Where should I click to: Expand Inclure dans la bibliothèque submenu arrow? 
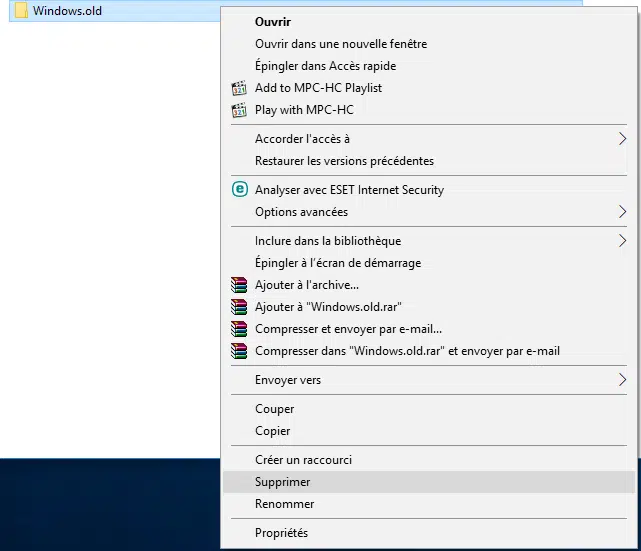(x=622, y=241)
